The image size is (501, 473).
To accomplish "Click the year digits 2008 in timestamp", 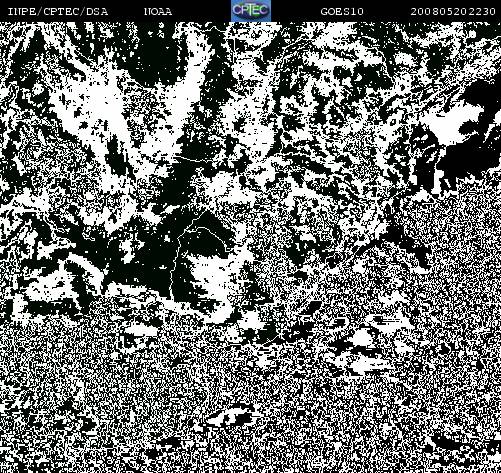I will [x=425, y=12].
